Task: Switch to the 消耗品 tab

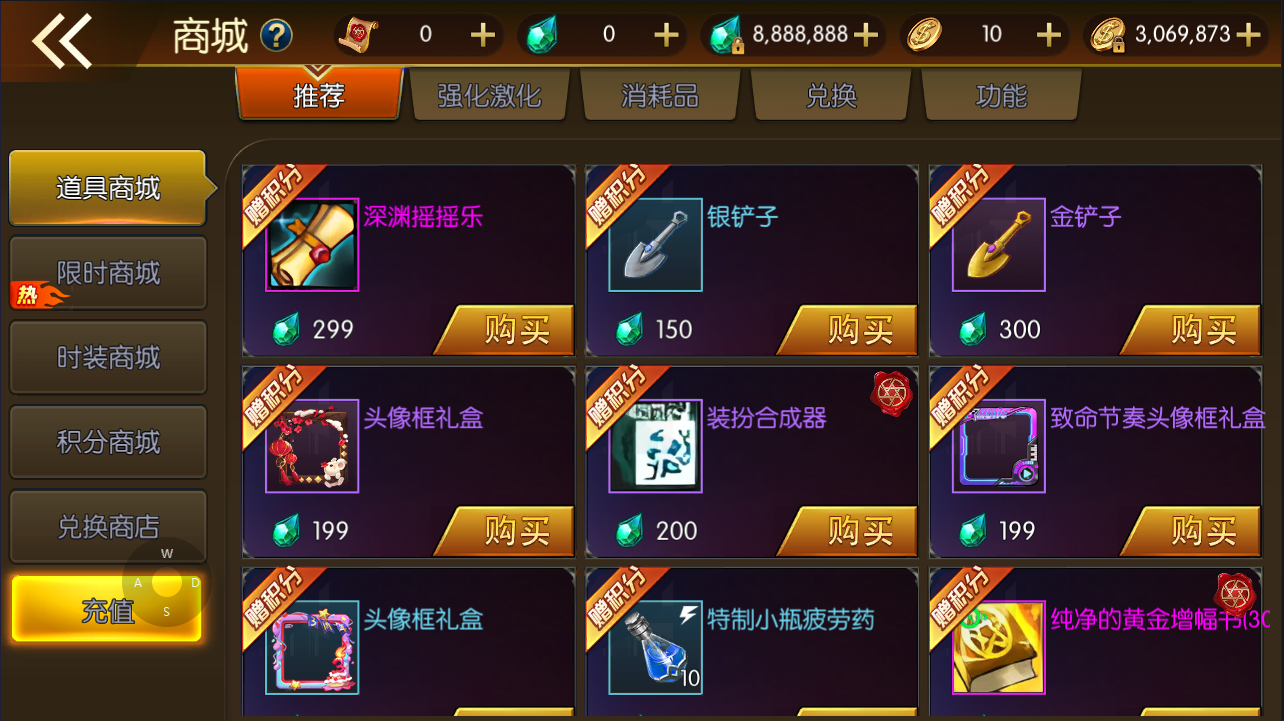Action: pyautogui.click(x=660, y=96)
